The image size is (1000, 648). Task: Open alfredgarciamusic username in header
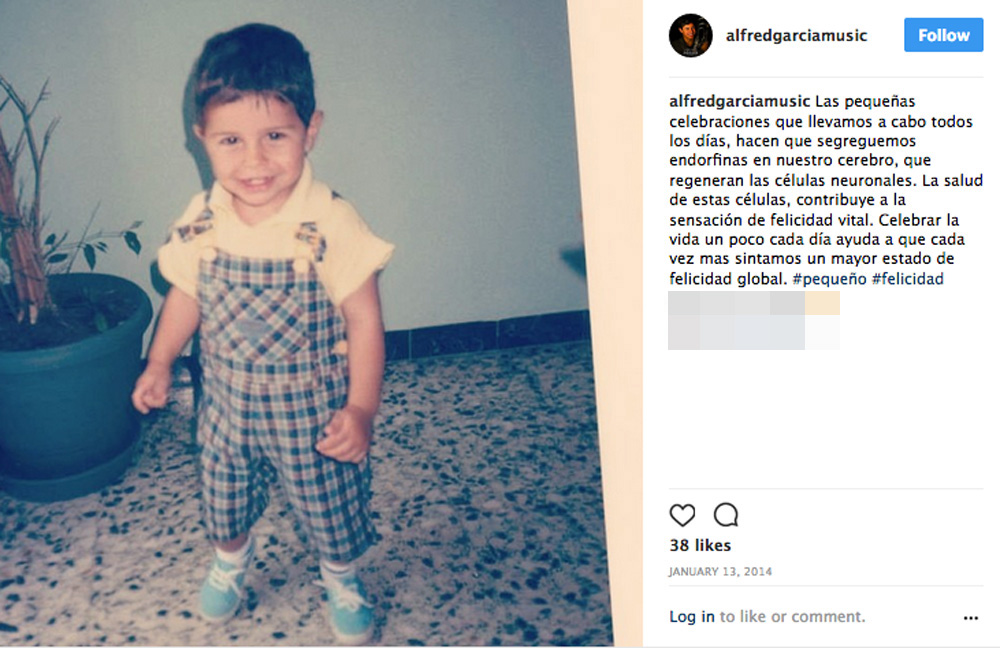pyautogui.click(x=797, y=36)
